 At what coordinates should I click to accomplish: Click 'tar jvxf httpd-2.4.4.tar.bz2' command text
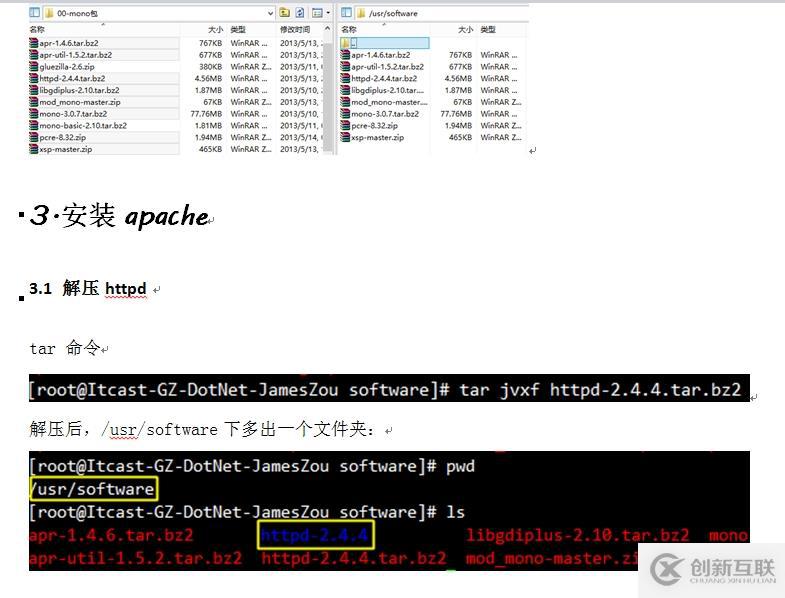tap(600, 389)
